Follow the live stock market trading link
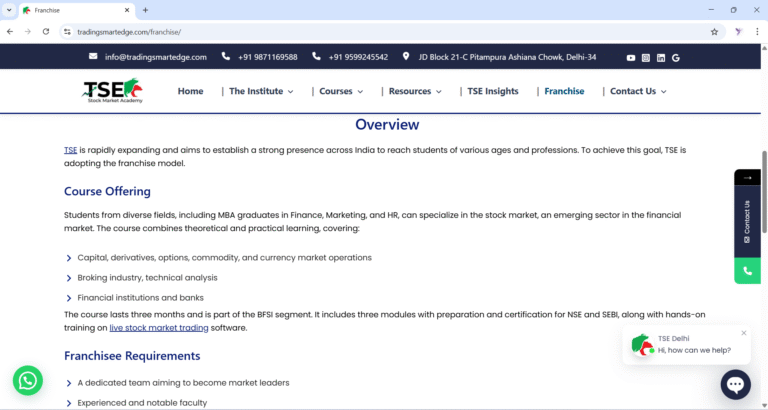This screenshot has width=768, height=410. (x=158, y=327)
